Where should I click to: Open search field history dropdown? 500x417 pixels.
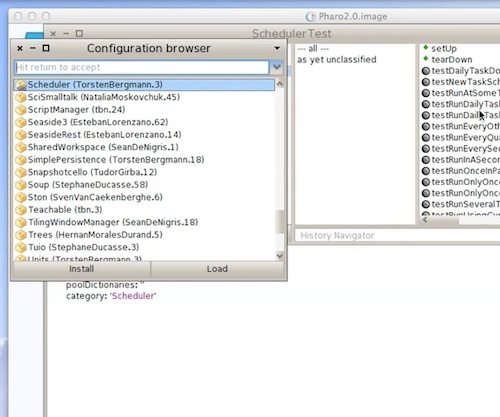click(277, 67)
